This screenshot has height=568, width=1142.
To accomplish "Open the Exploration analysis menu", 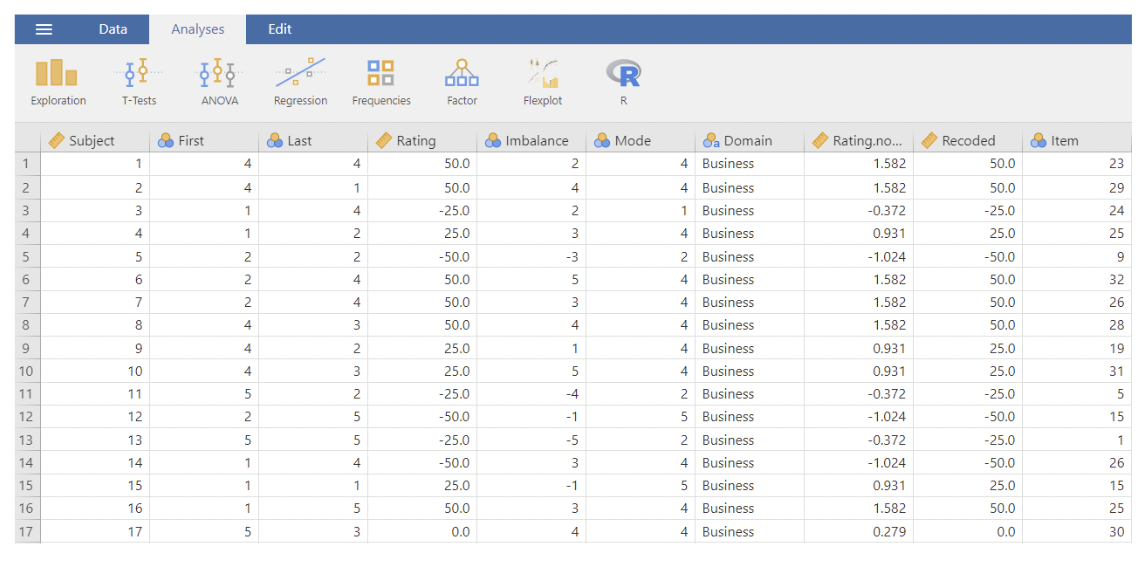I will pyautogui.click(x=58, y=82).
